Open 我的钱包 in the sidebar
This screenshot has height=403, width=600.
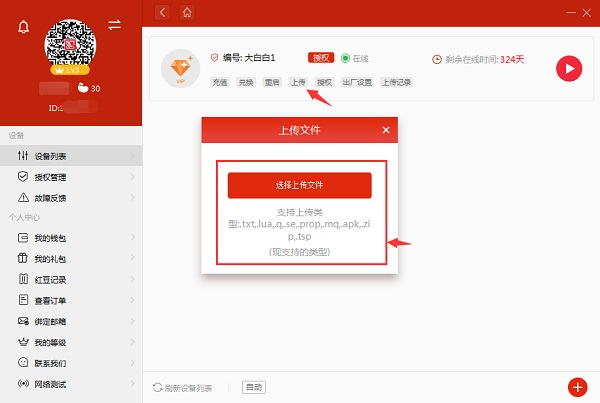click(x=71, y=238)
